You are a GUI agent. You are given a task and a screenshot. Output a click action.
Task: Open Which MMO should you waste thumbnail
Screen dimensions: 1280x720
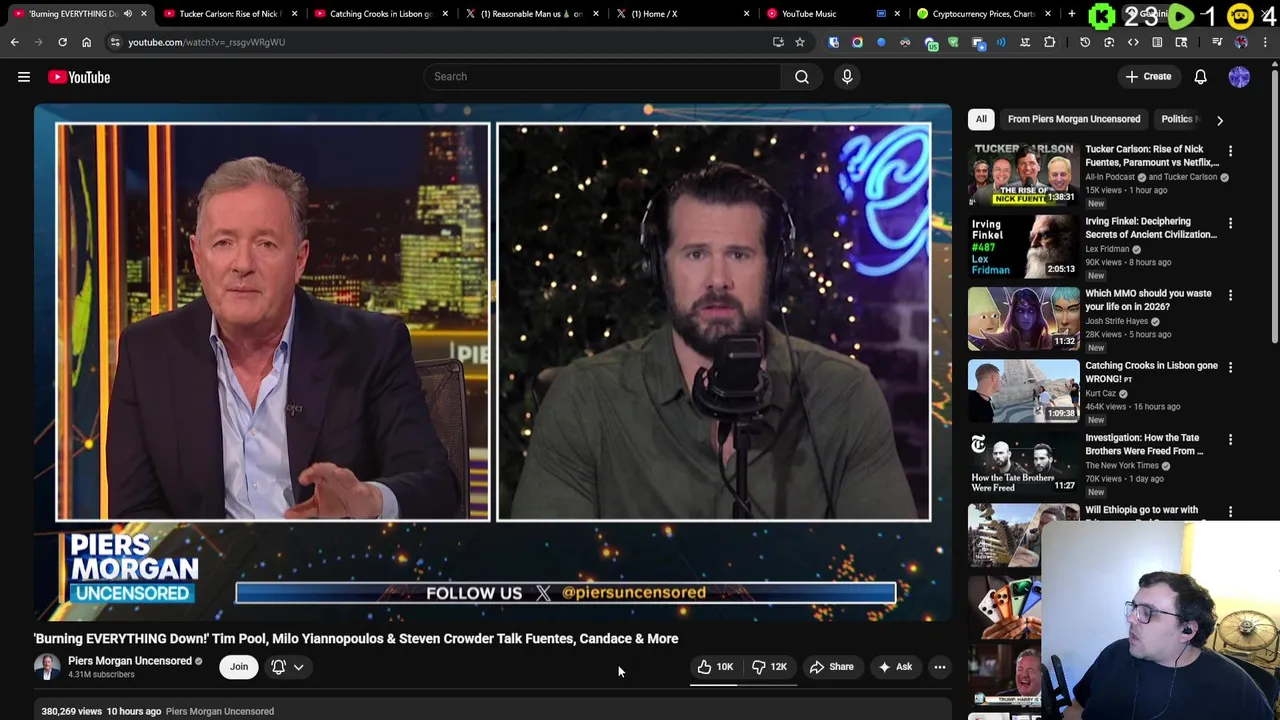(1023, 318)
